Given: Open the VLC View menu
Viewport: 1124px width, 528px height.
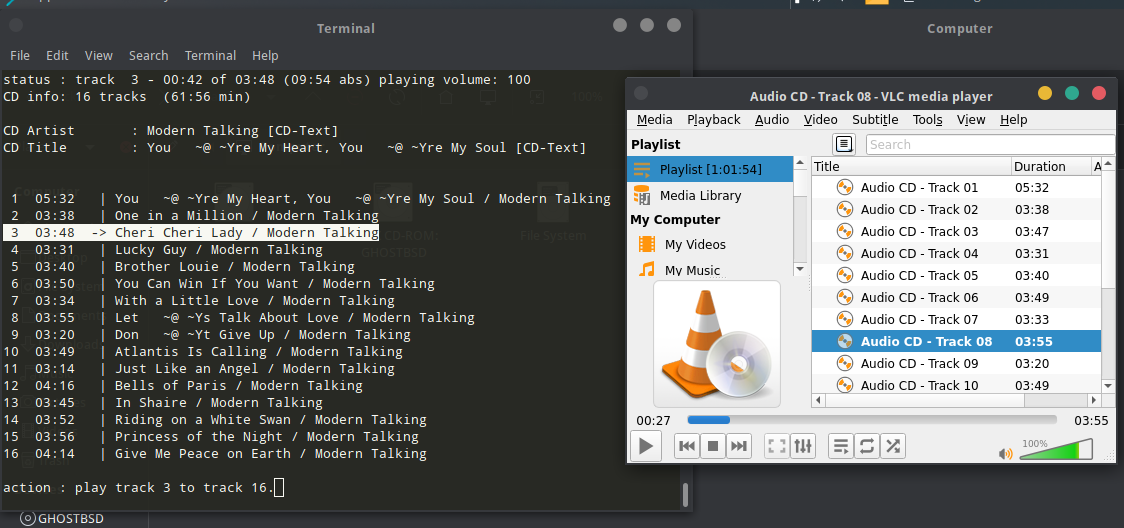Looking at the screenshot, I should click(x=971, y=120).
